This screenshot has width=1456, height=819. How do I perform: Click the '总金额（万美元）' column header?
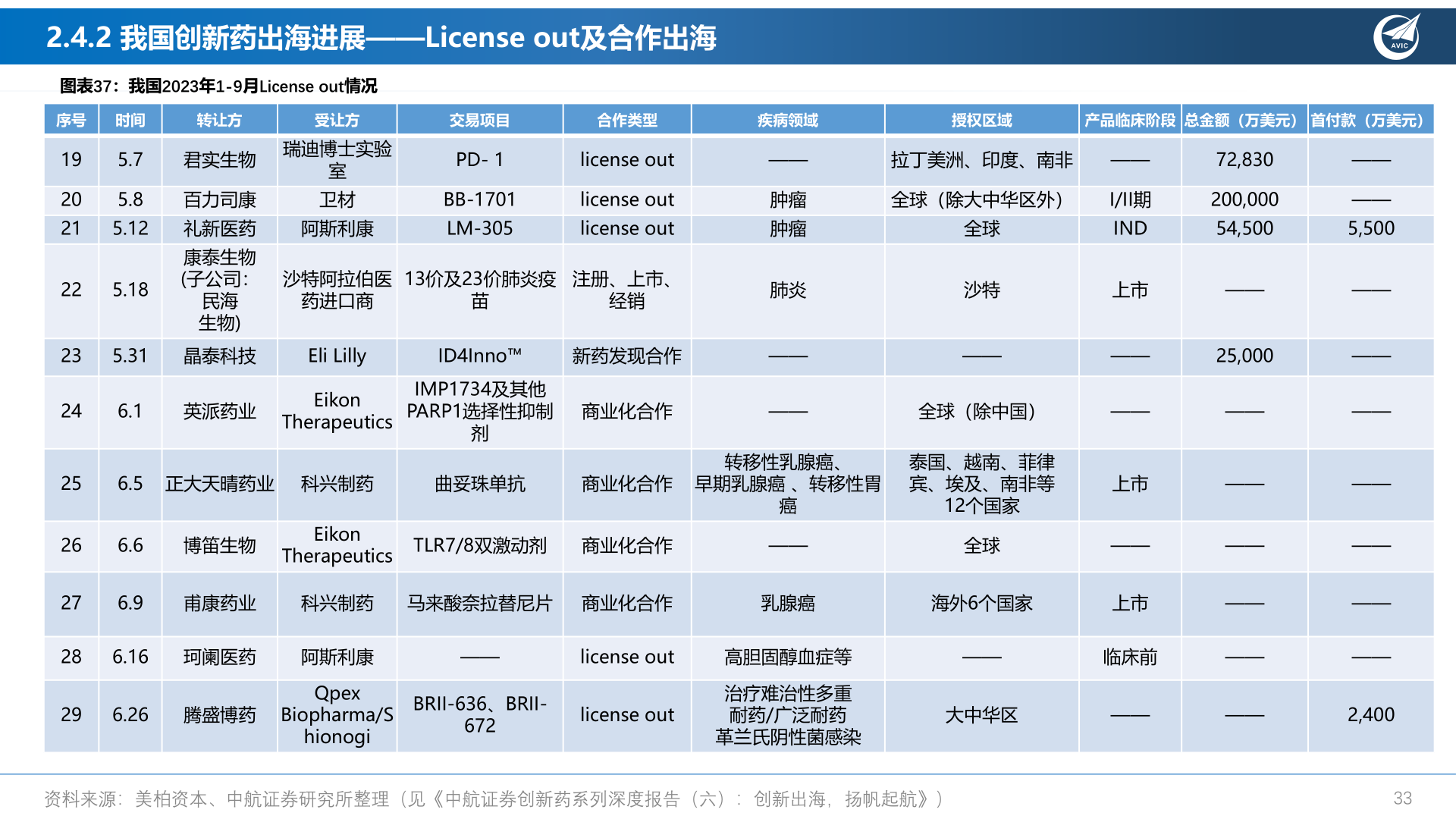pos(1244,121)
